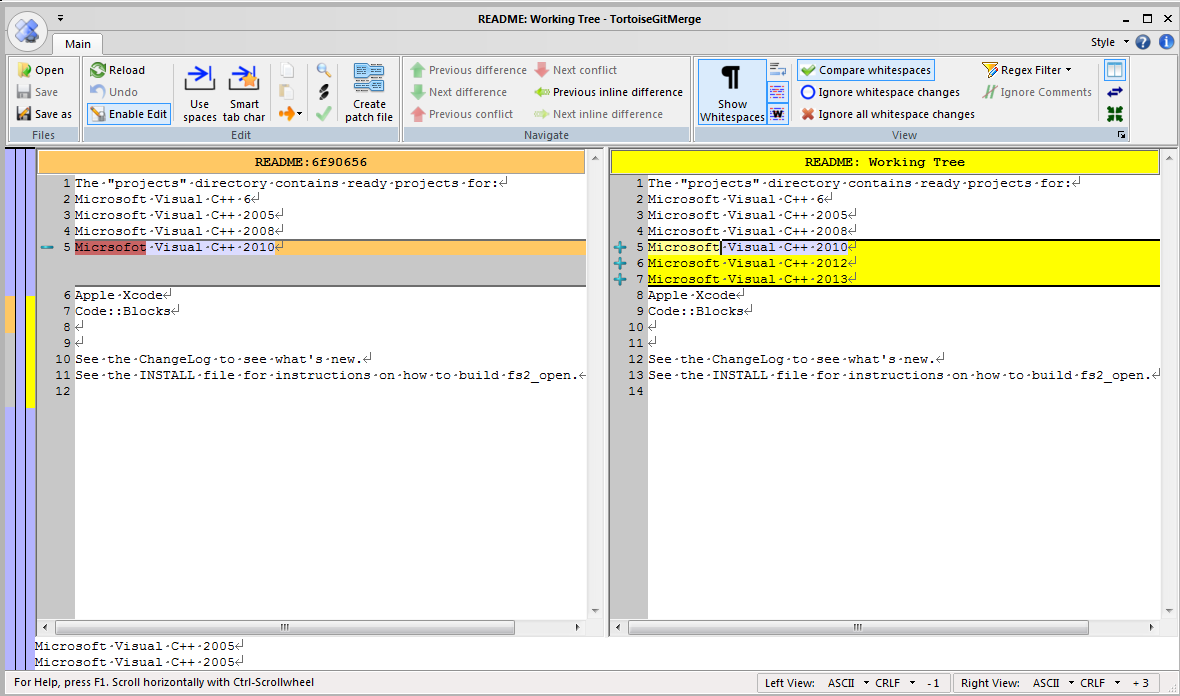Click the Open file button
This screenshot has height=696, width=1180.
[x=40, y=70]
